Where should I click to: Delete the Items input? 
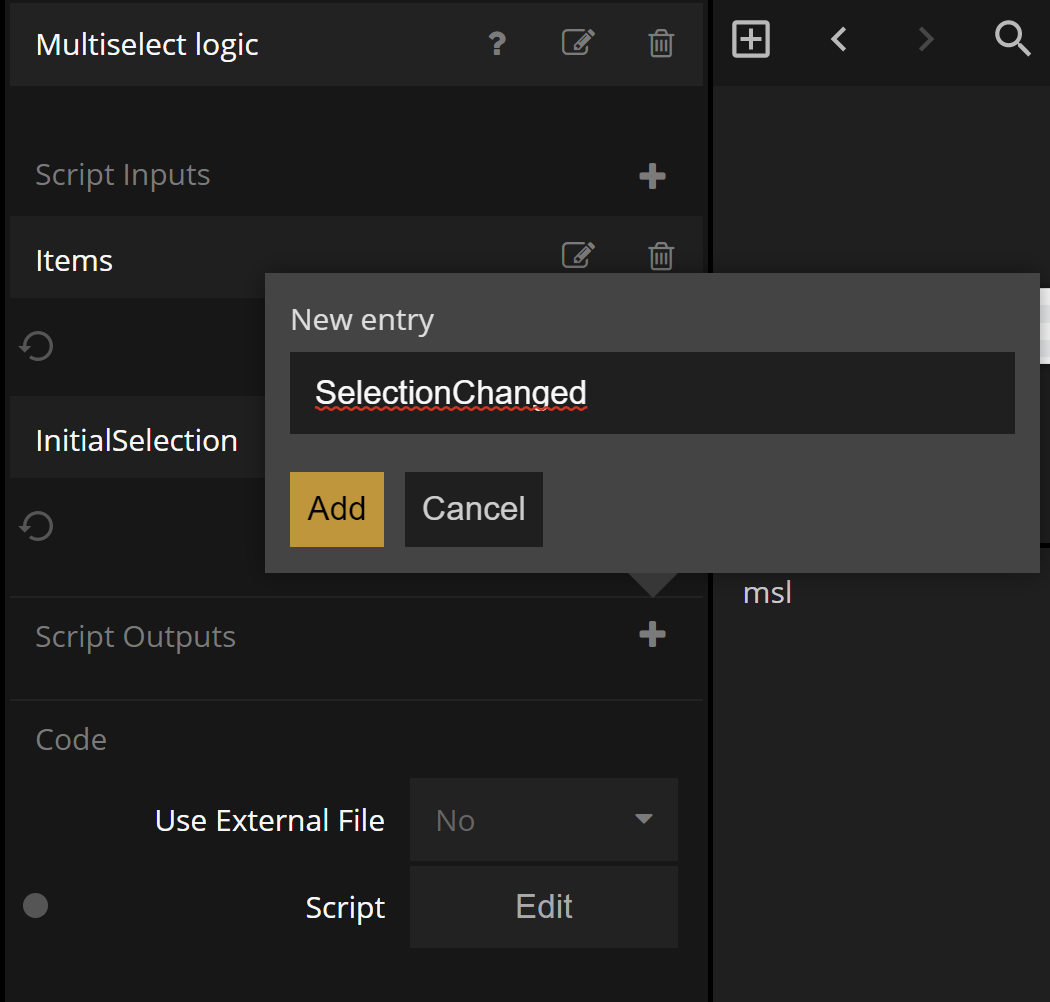point(661,257)
